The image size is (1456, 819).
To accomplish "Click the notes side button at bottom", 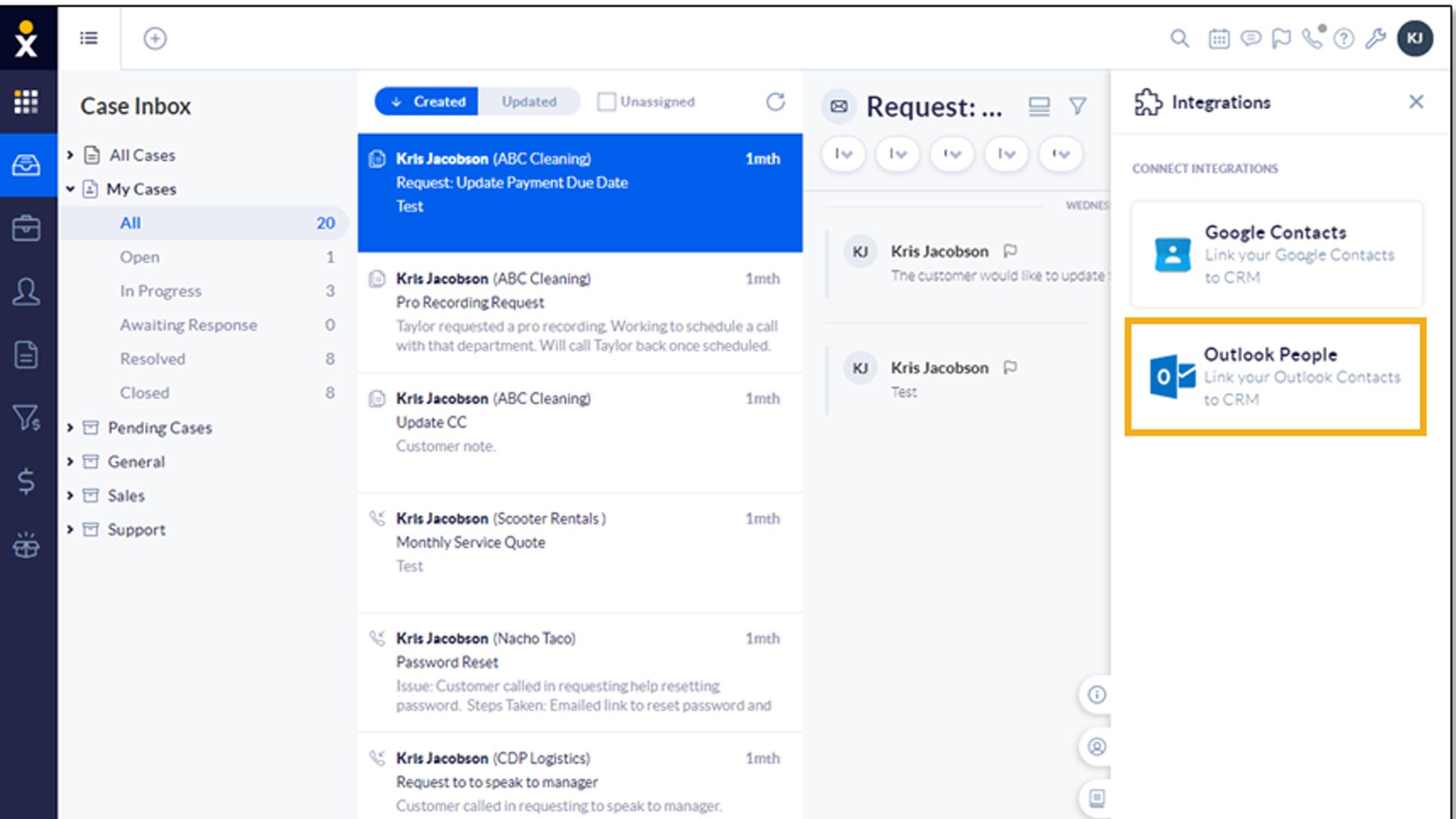I will 1097,798.
